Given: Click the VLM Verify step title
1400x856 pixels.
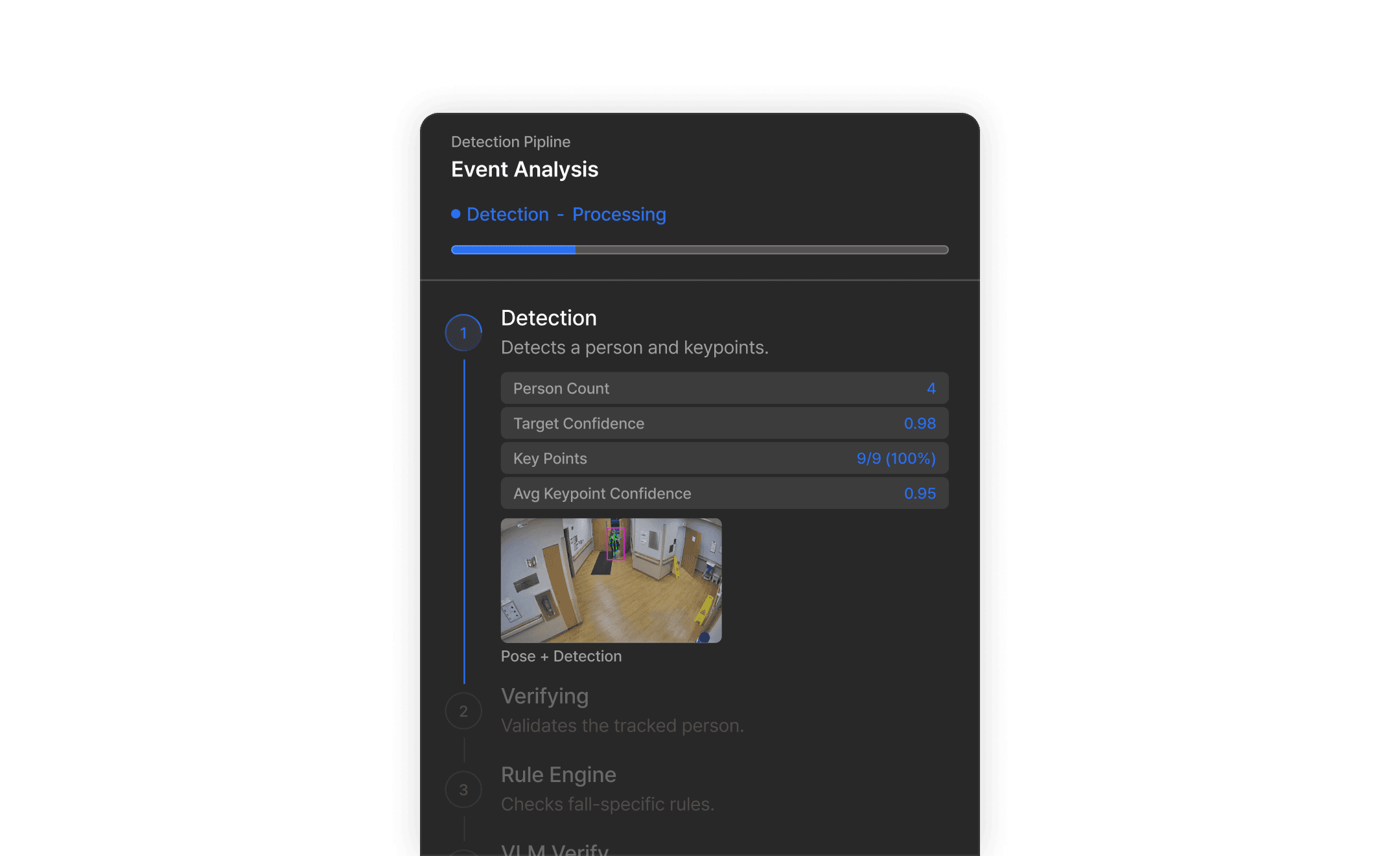Looking at the screenshot, I should [555, 850].
